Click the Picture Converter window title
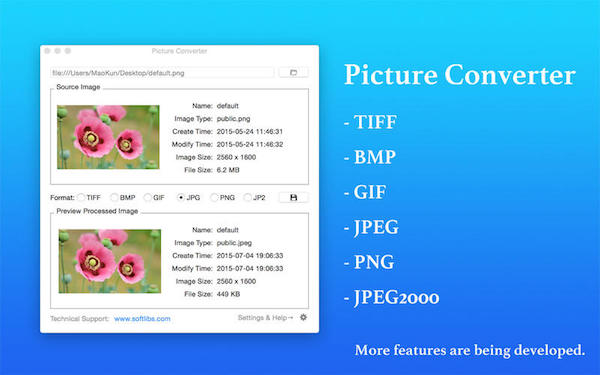The height and width of the screenshot is (375, 600). pos(179,51)
